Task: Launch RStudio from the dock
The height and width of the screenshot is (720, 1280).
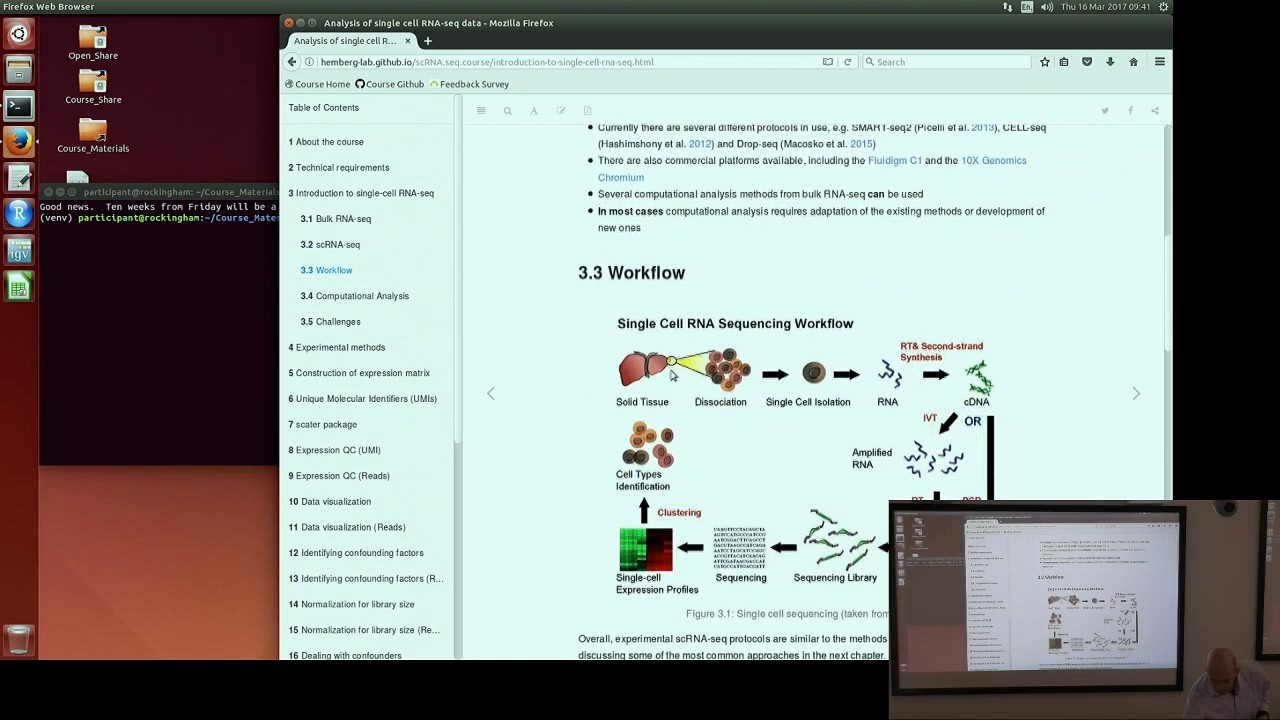Action: tap(18, 213)
